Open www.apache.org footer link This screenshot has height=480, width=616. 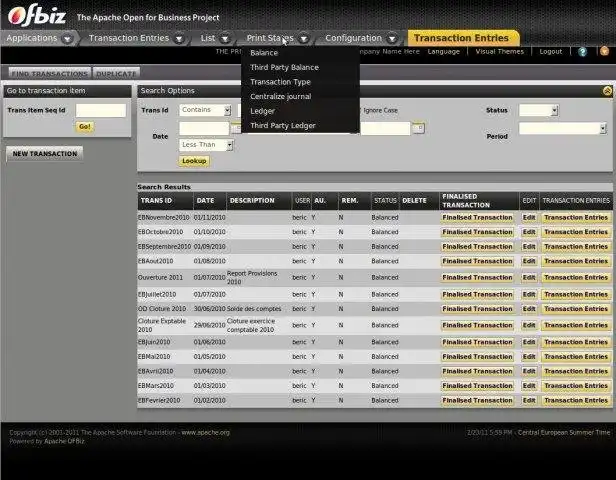click(x=205, y=432)
